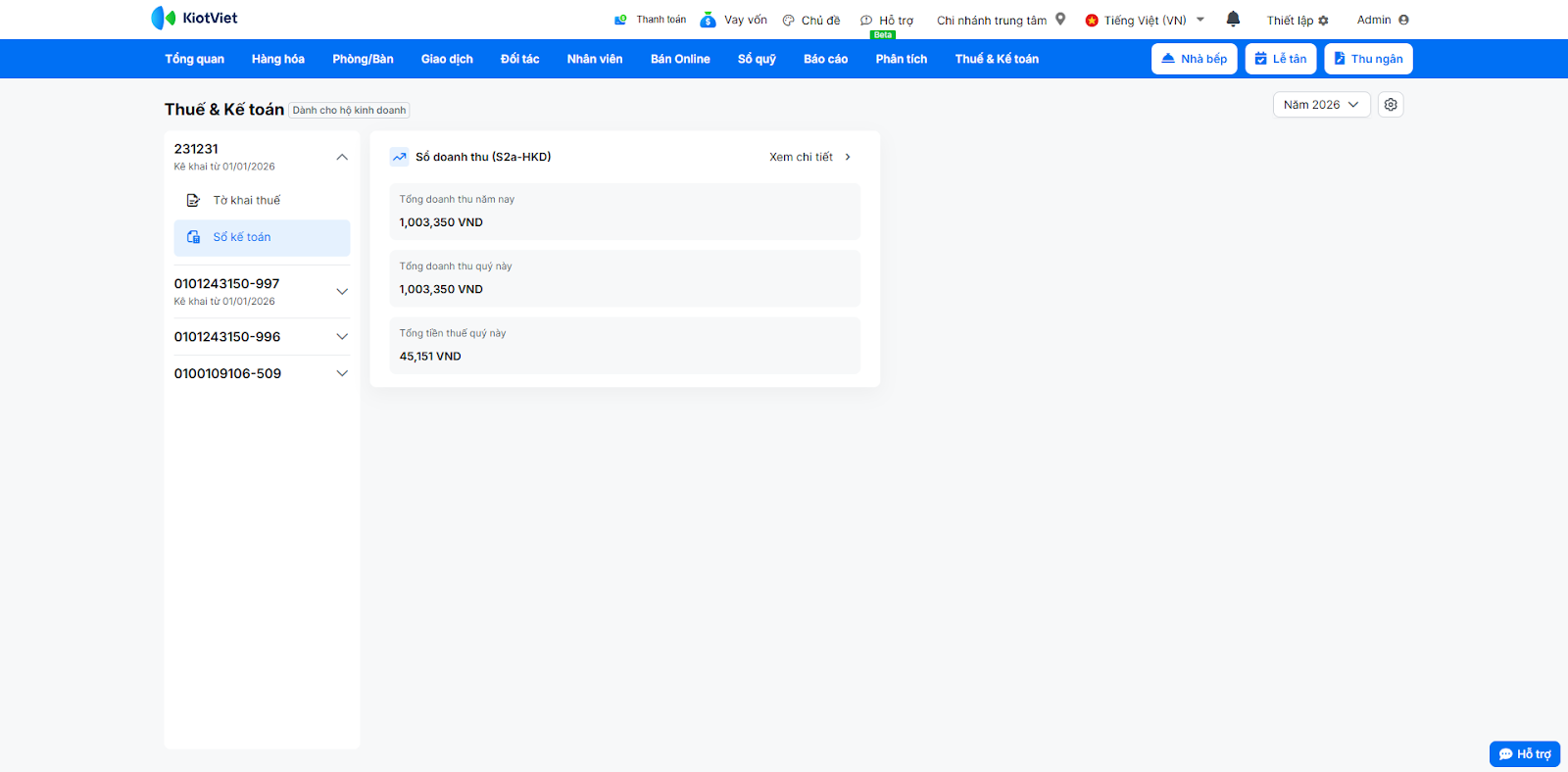Click the Tổng tiền thuế quý này card
1568x772 pixels.
[624, 345]
